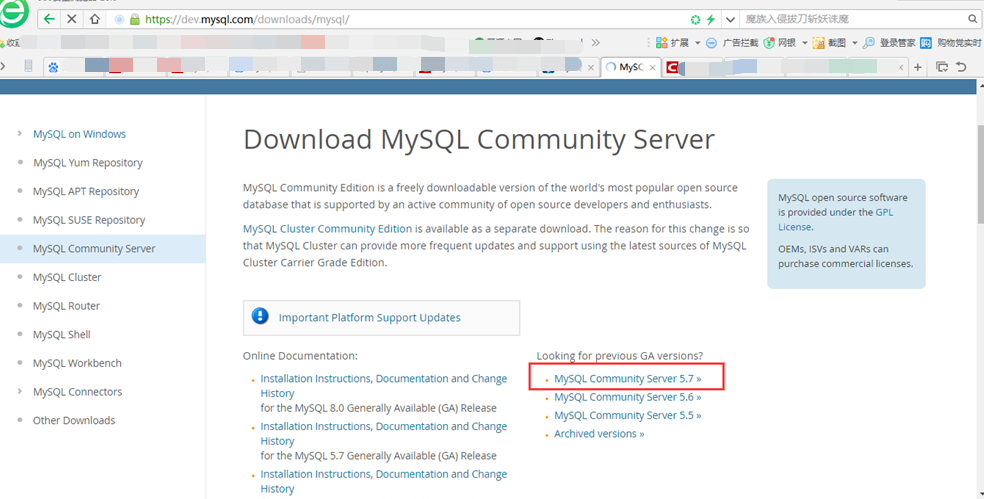Expand the 网银 dropdown arrow
This screenshot has width=984, height=499.
point(805,43)
